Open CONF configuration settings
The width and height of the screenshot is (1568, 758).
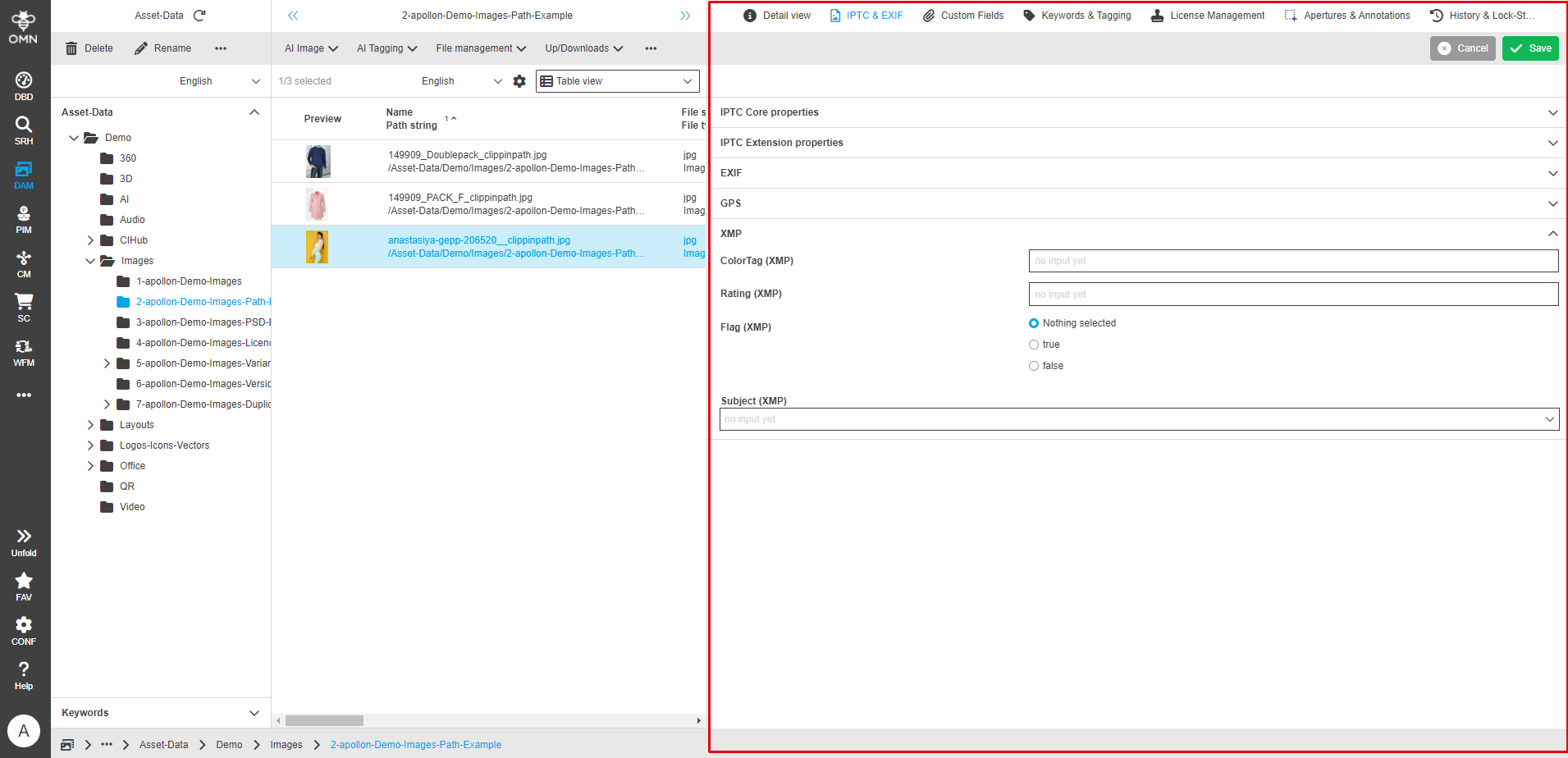point(24,631)
